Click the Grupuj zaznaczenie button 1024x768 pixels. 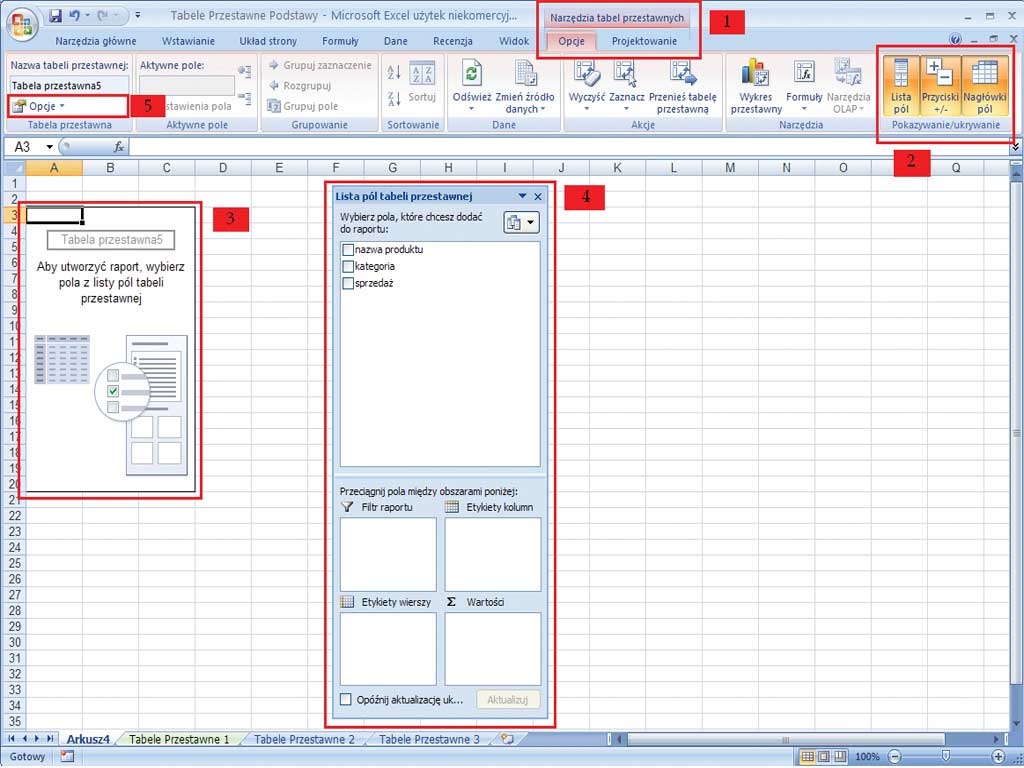pyautogui.click(x=319, y=65)
